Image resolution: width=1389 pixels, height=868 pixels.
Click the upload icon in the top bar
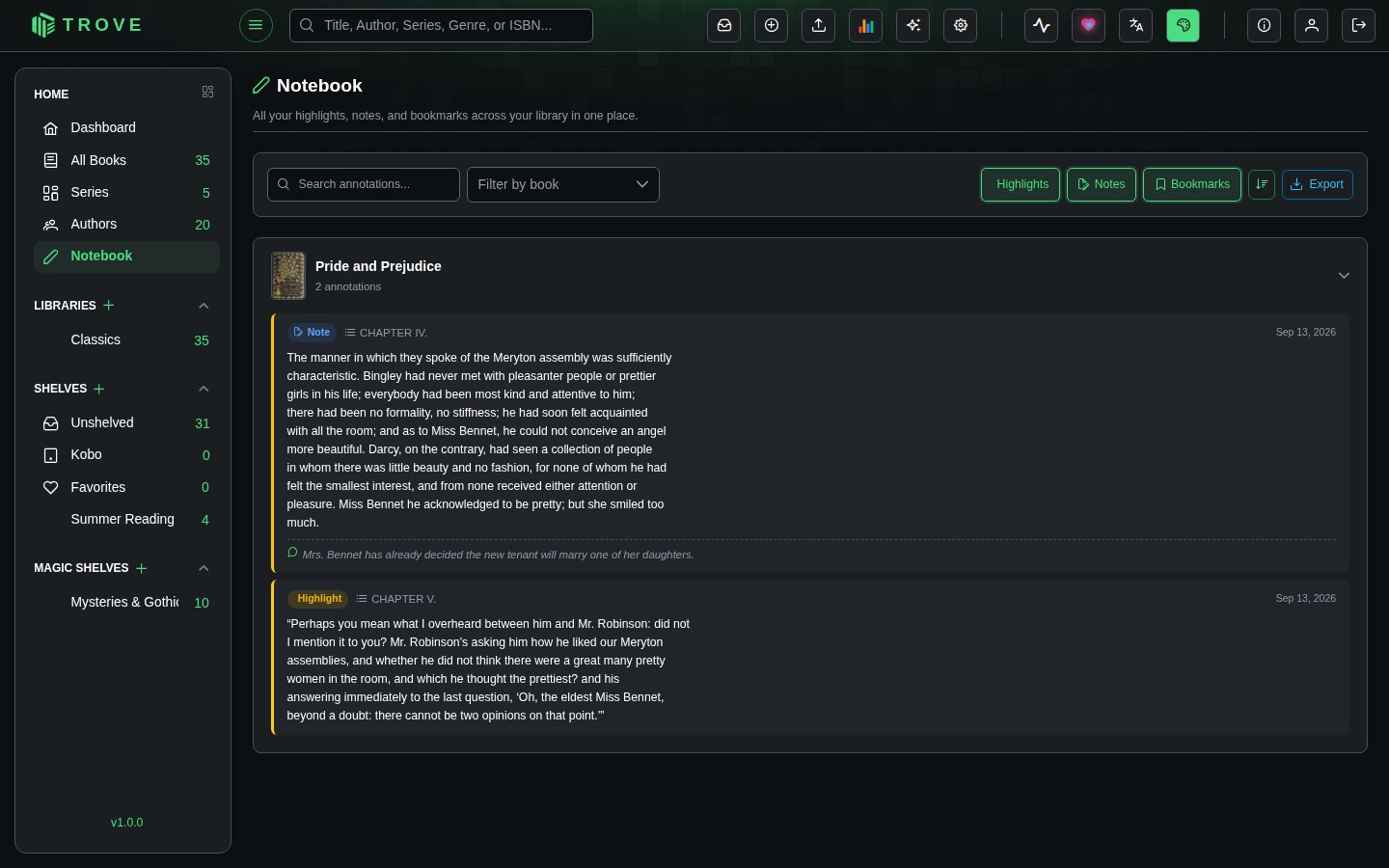tap(819, 25)
